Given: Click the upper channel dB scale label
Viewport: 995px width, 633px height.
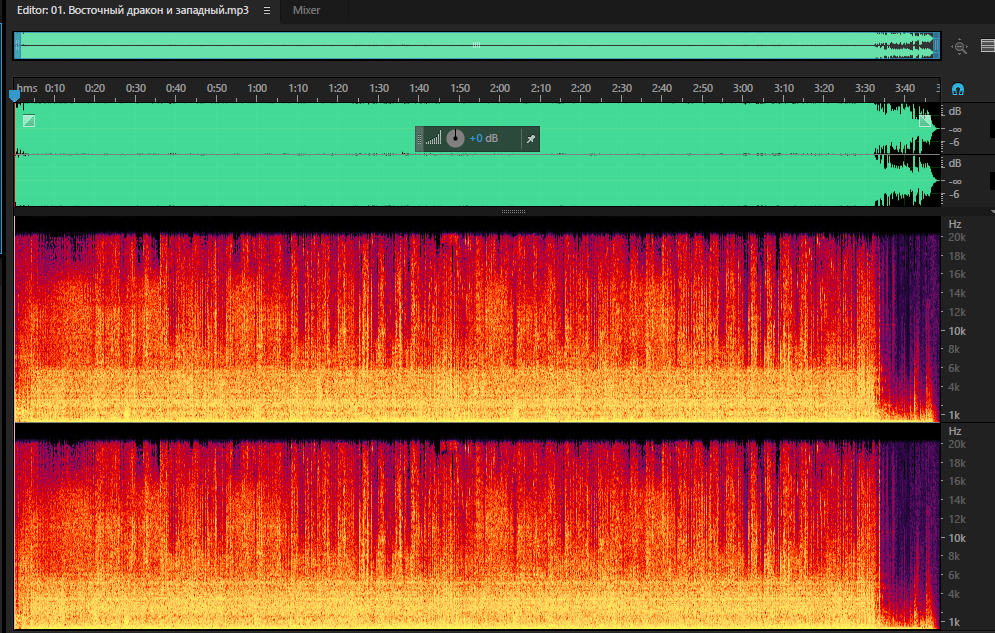Looking at the screenshot, I should coord(955,112).
